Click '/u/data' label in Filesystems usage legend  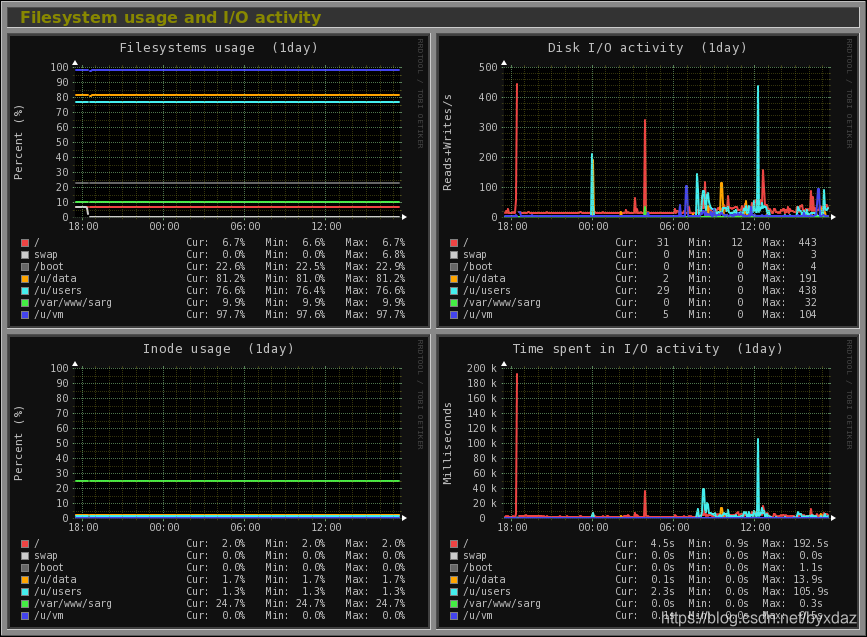(55, 279)
